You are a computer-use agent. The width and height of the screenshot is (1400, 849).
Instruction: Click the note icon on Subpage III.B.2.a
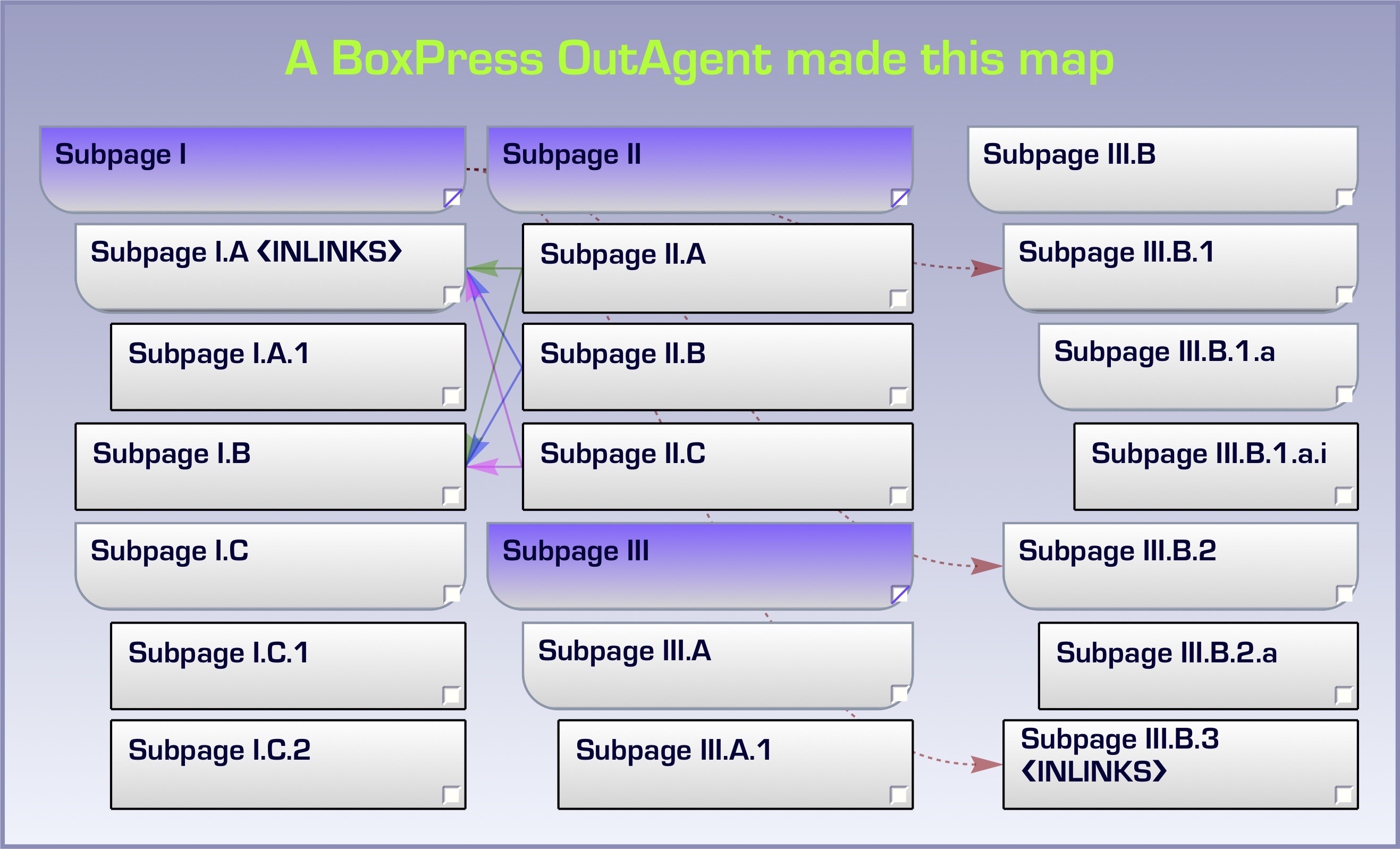tap(1344, 695)
